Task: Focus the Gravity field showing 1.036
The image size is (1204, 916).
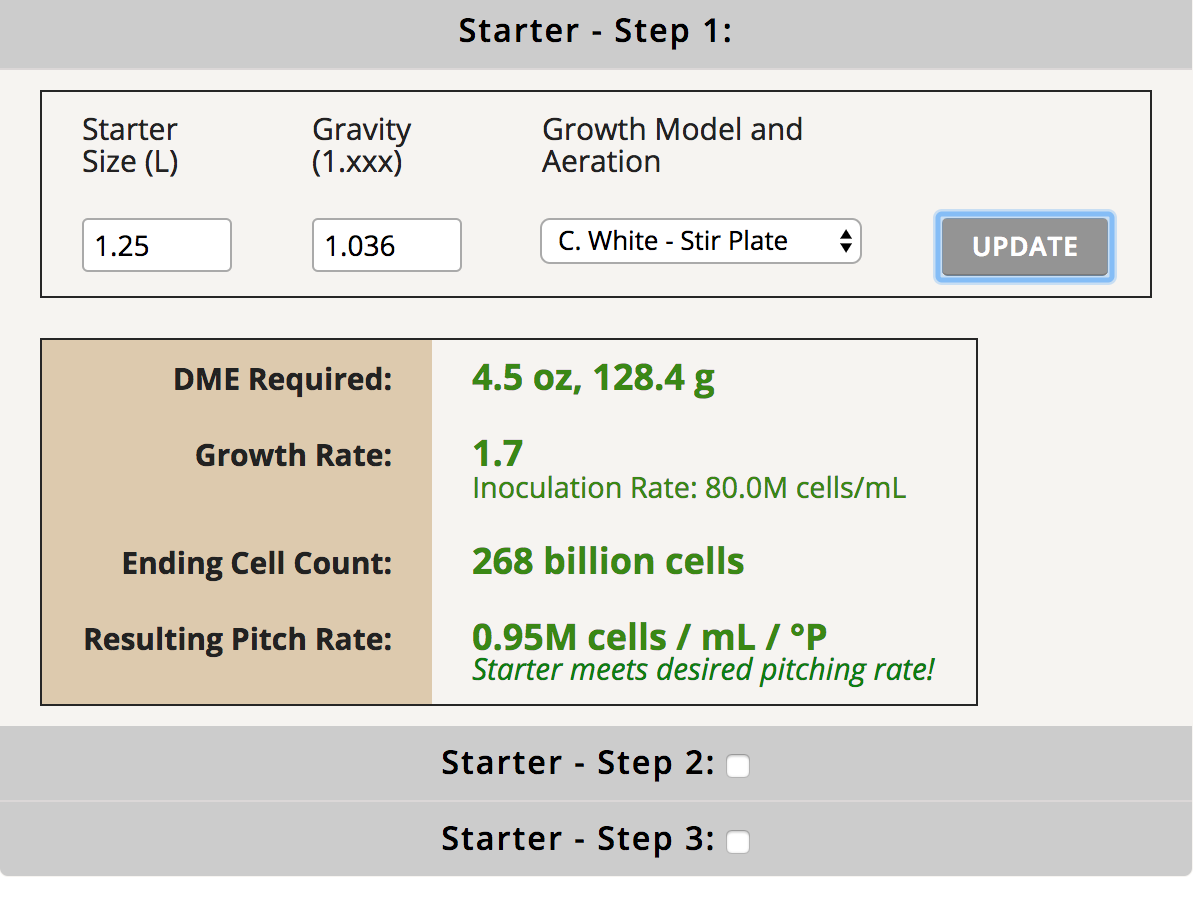Action: pos(386,245)
